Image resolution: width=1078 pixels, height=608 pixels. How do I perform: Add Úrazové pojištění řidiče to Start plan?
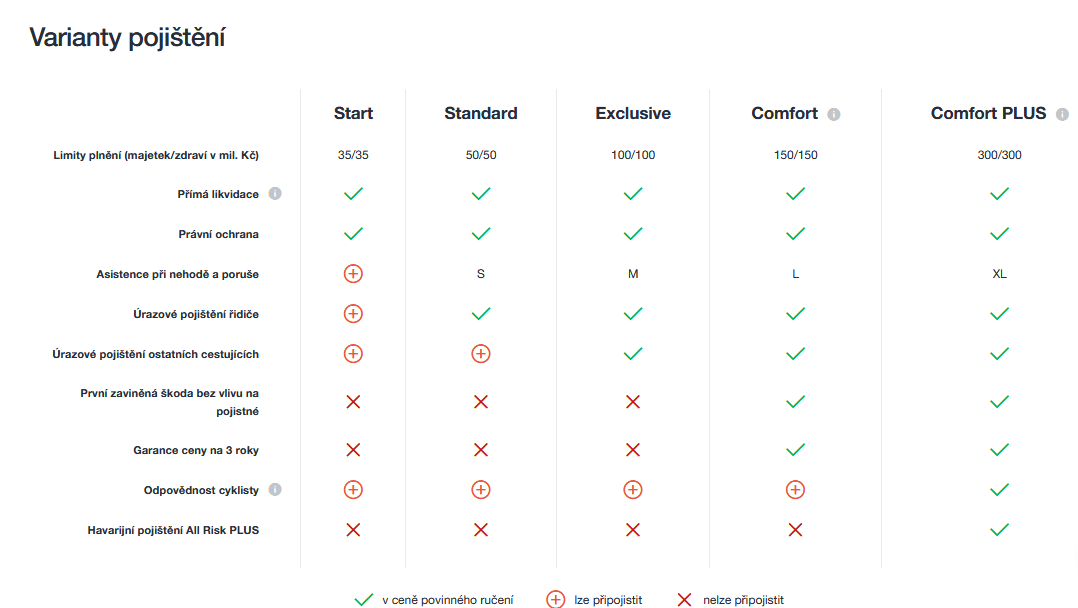(353, 314)
